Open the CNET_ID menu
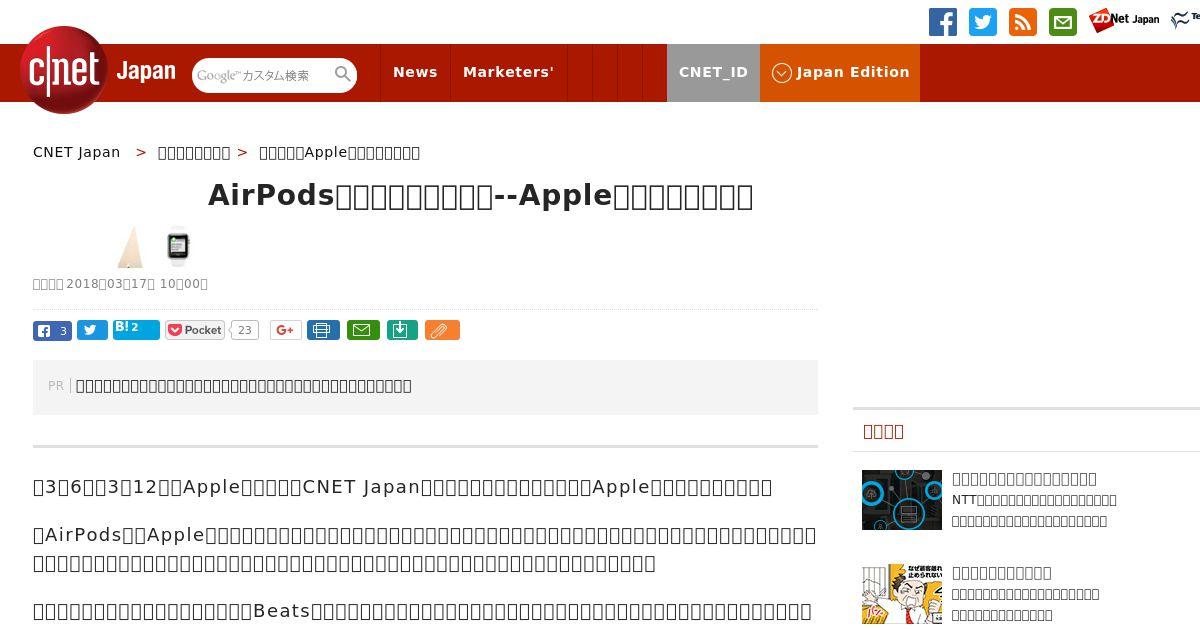 tap(713, 72)
